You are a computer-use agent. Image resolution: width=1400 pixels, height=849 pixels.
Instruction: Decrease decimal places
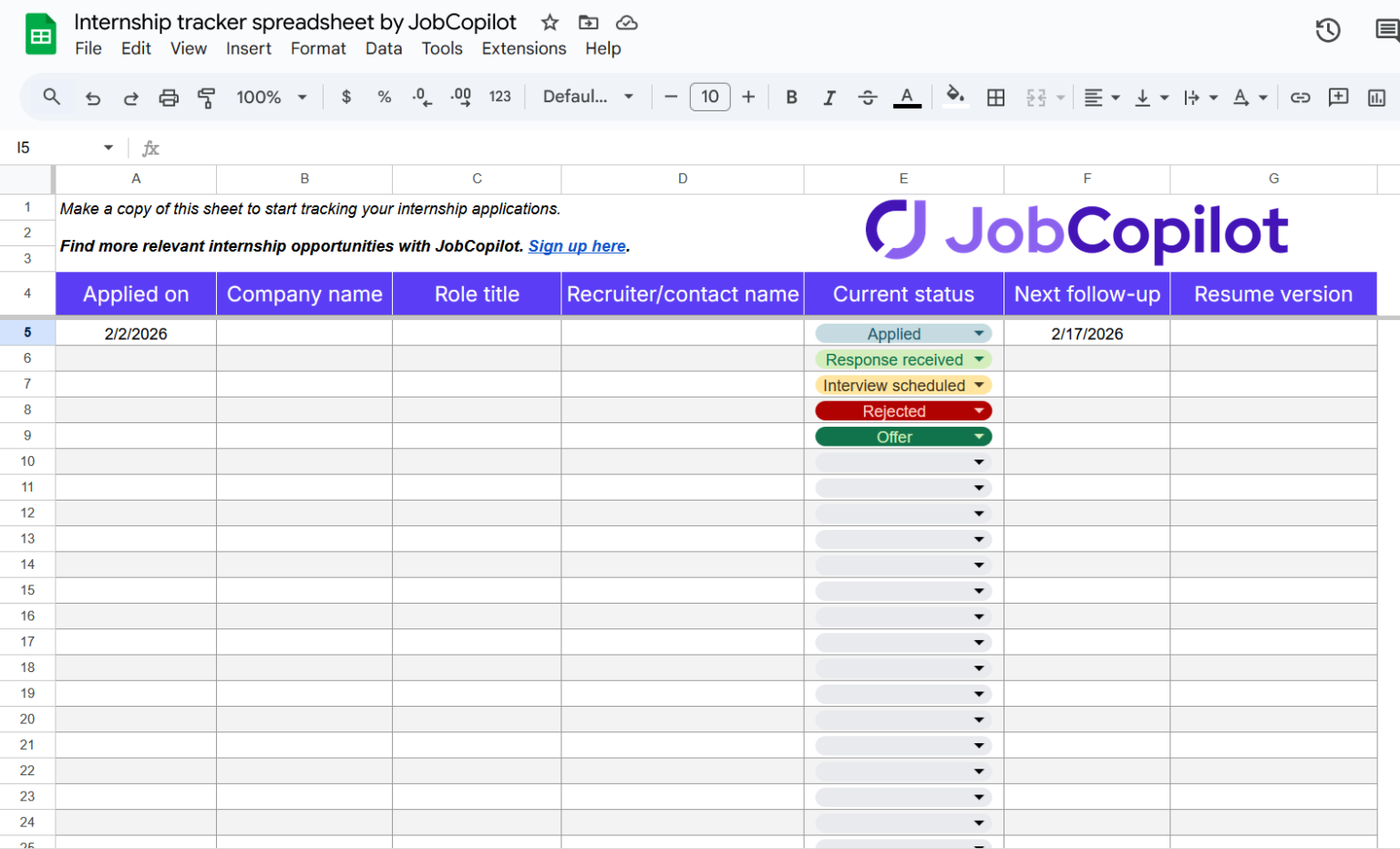tap(422, 97)
